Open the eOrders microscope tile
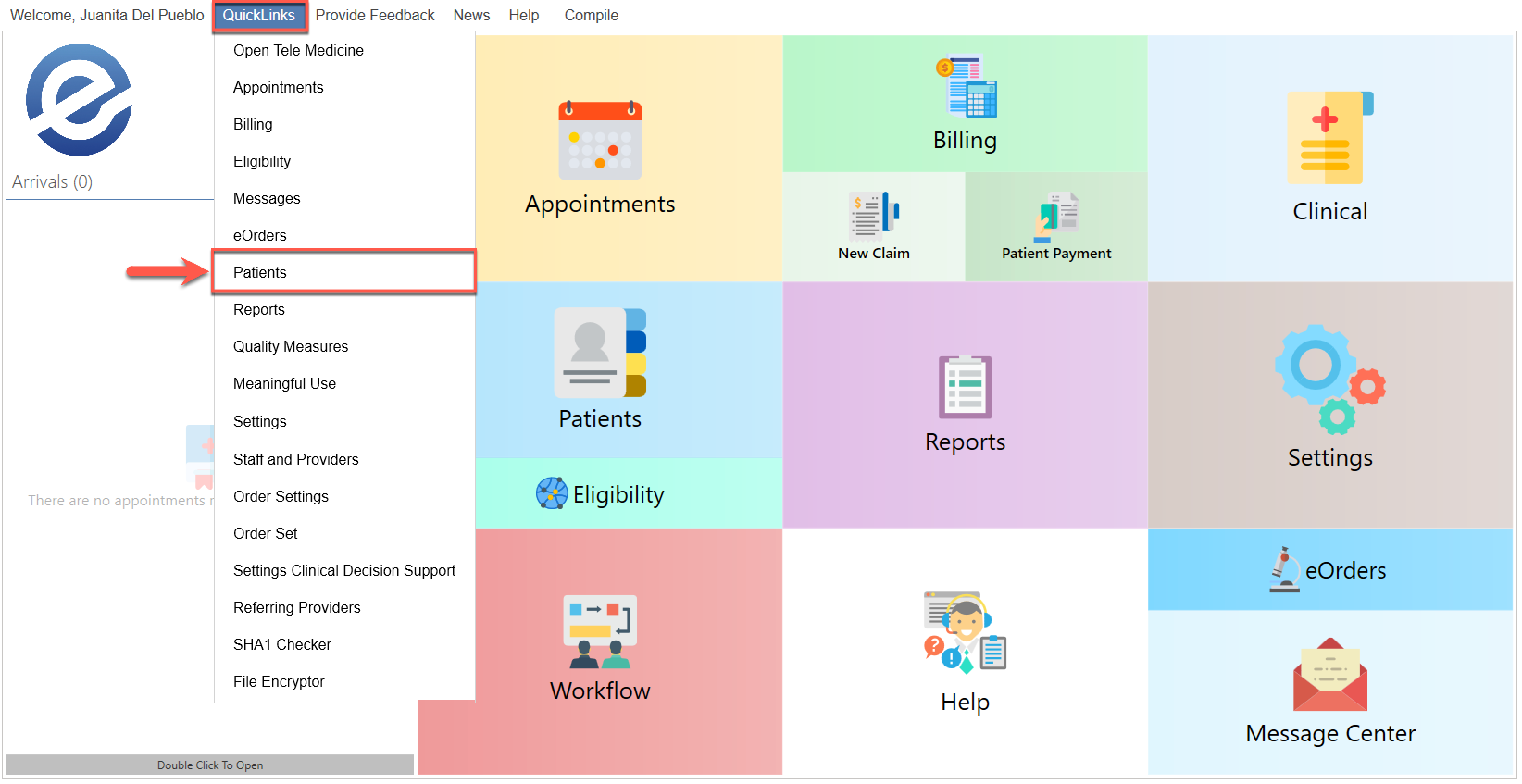The width and height of the screenshot is (1522, 784). pyautogui.click(x=1285, y=570)
